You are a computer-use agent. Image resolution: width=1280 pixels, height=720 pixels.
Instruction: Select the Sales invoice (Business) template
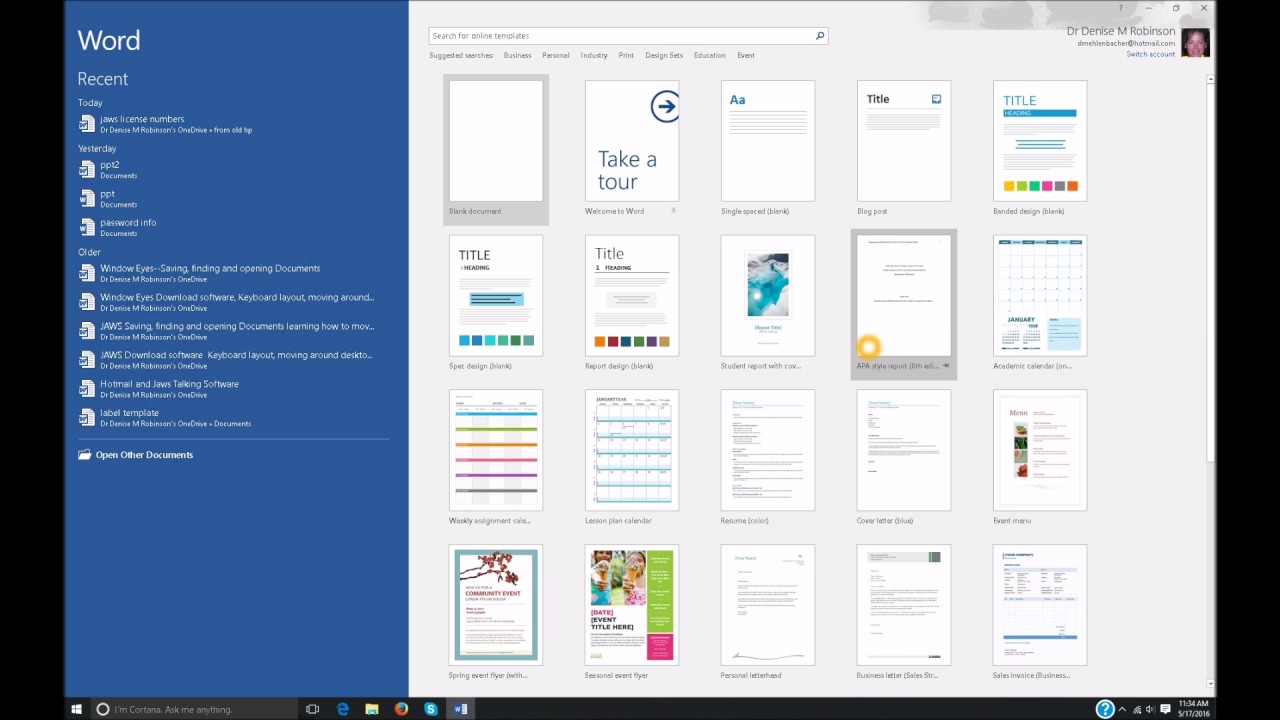1040,614
